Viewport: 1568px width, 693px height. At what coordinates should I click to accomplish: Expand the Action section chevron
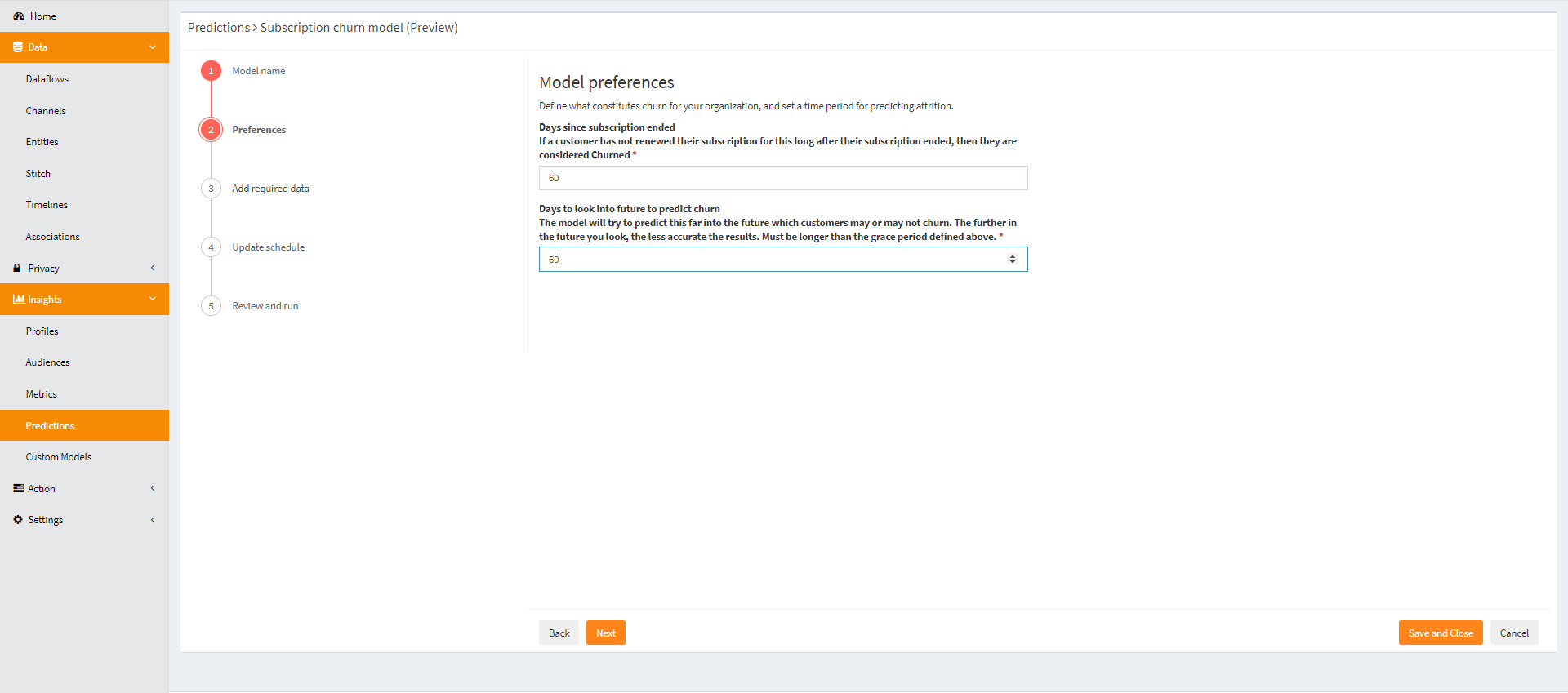coord(153,488)
